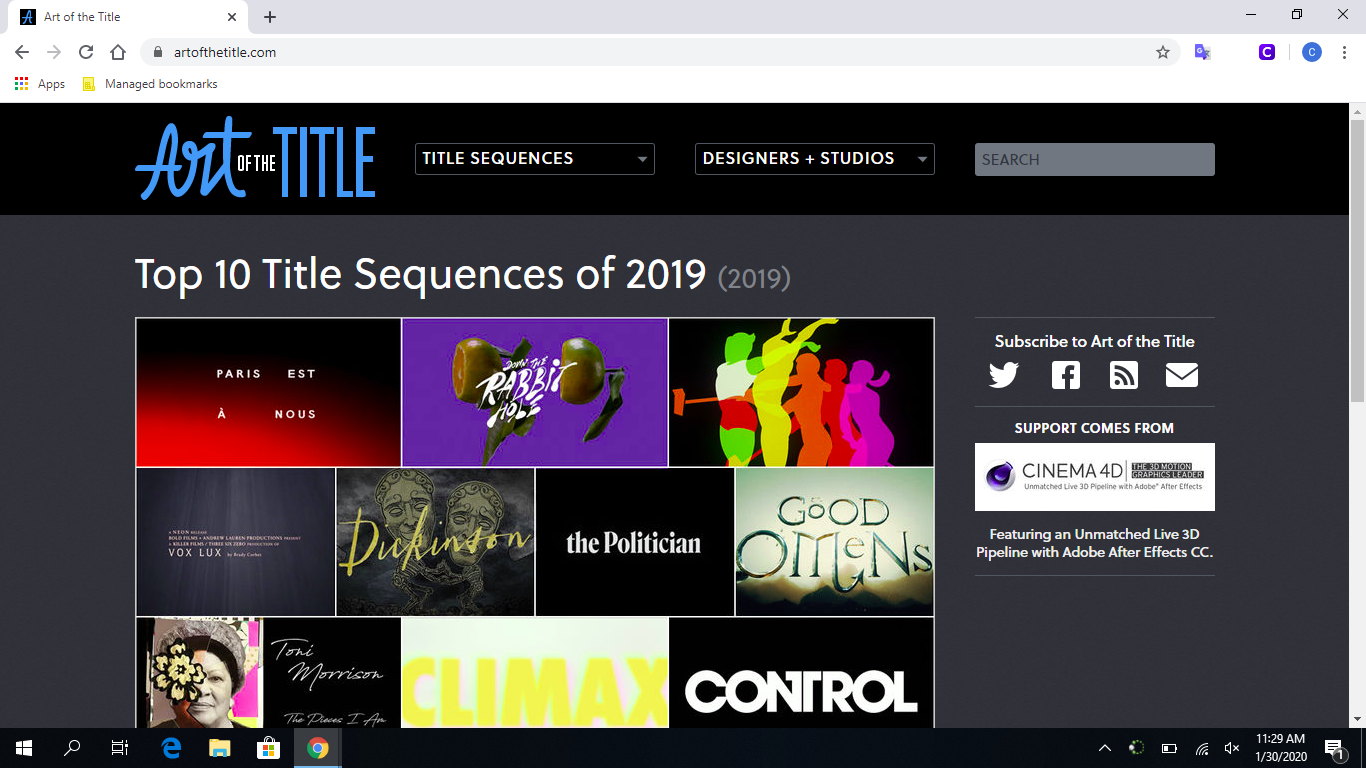This screenshot has height=768, width=1366.
Task: Click the Art of the Title logo
Action: pyautogui.click(x=255, y=158)
